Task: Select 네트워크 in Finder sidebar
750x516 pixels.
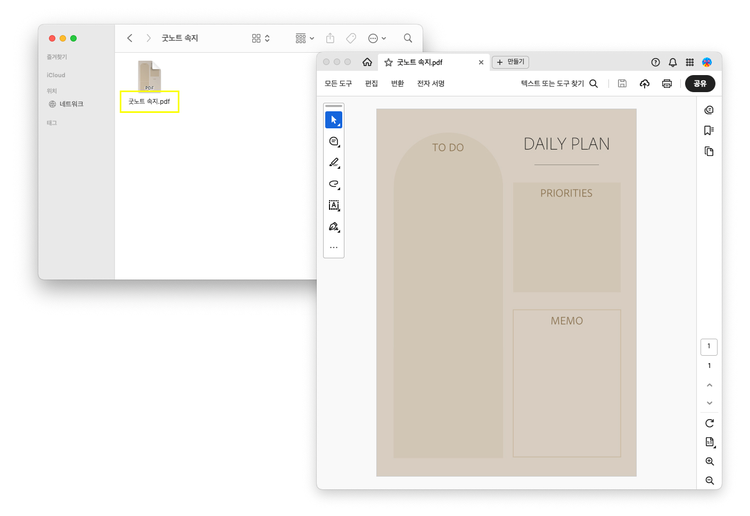Action: (x=66, y=104)
